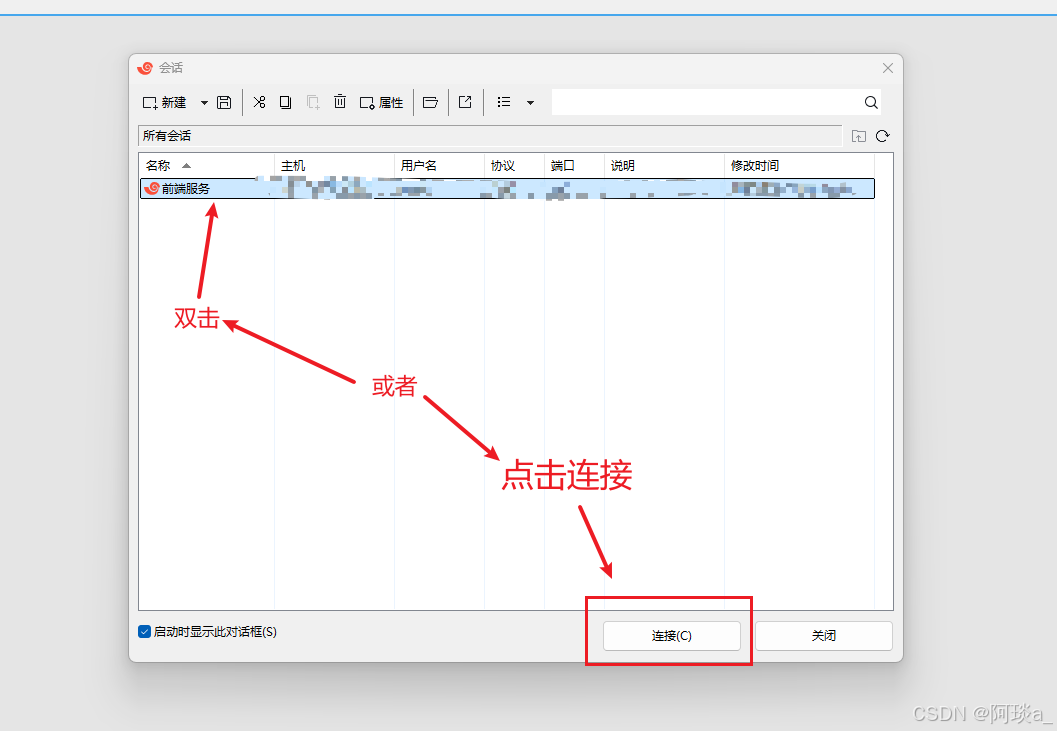
Task: Click the search magnifier icon
Action: [870, 101]
